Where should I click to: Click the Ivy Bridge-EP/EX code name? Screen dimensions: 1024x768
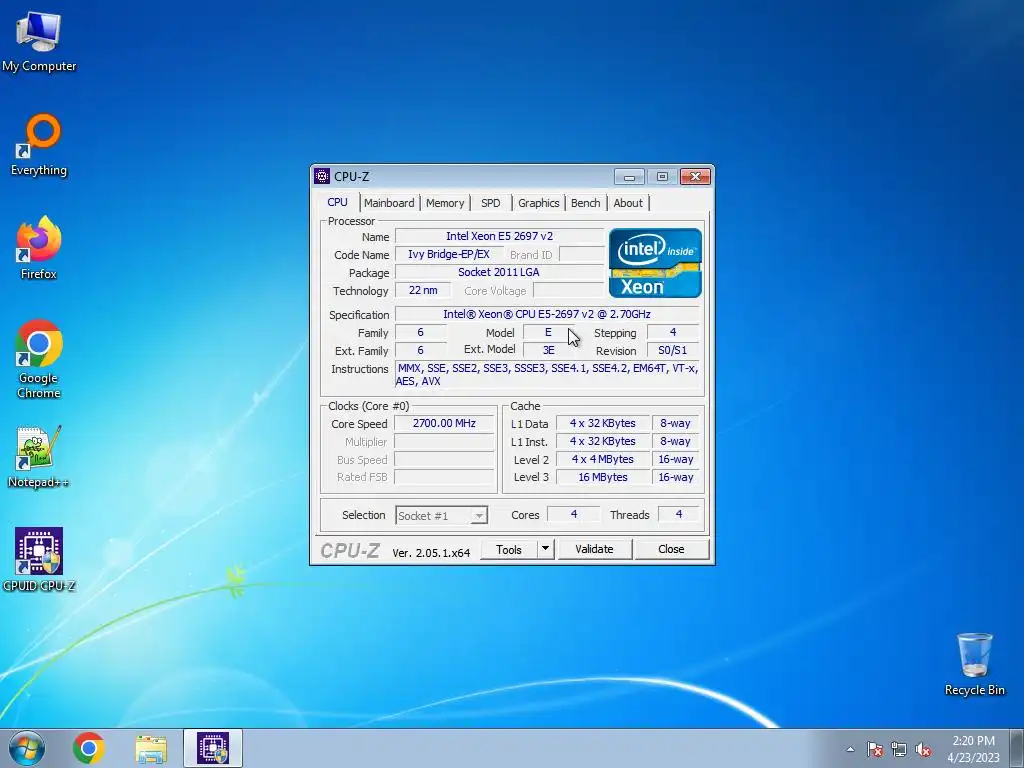pyautogui.click(x=449, y=255)
